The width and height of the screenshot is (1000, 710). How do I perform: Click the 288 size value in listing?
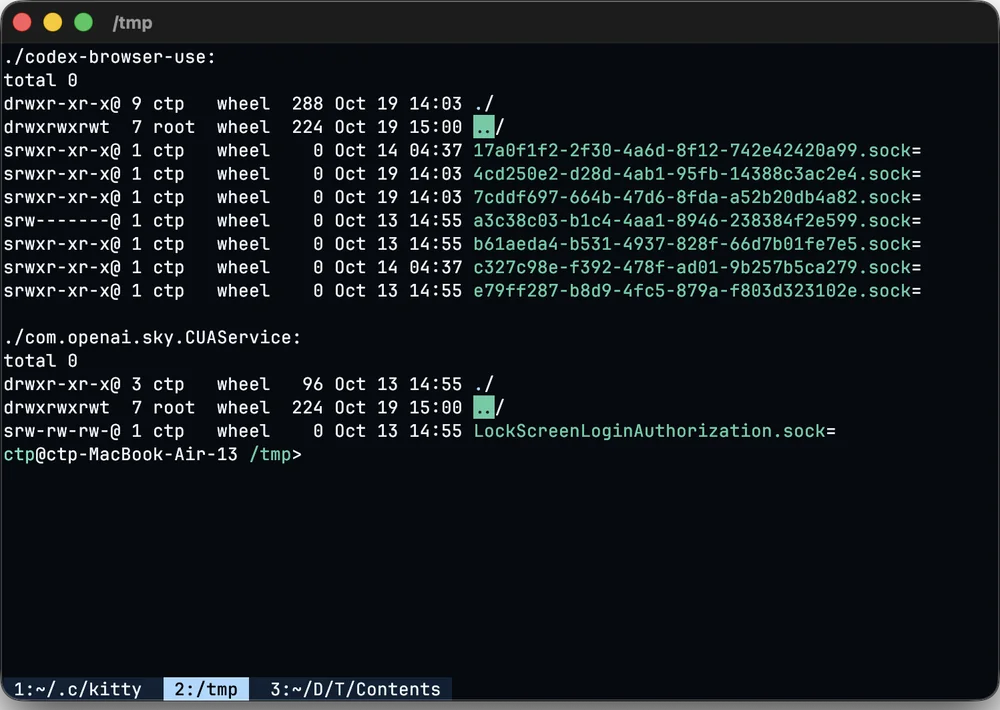click(307, 104)
